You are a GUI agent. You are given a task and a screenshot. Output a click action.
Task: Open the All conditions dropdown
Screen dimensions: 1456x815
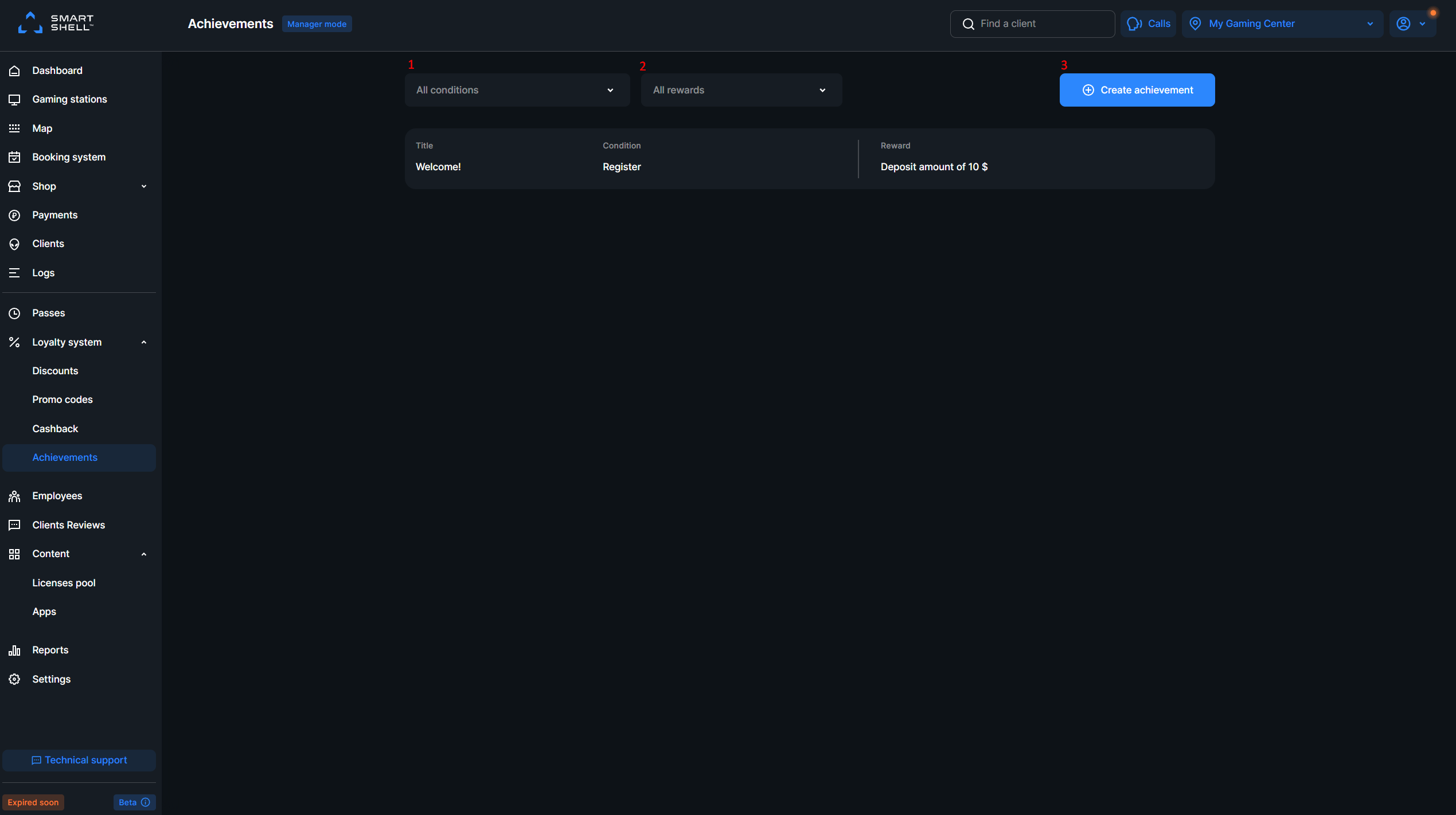pyautogui.click(x=516, y=90)
